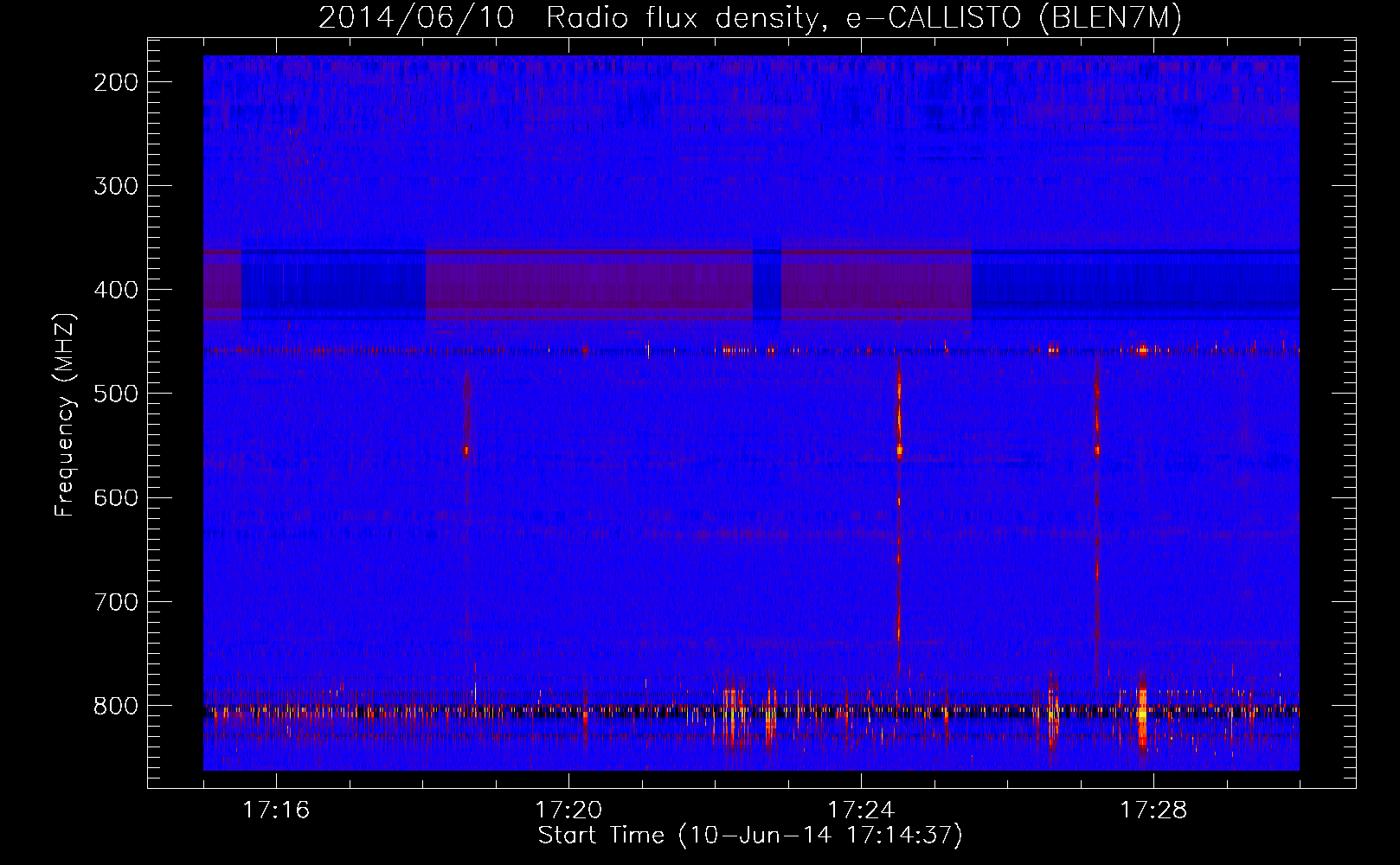Click the 800 frequency tick label
Image resolution: width=1400 pixels, height=865 pixels.
click(115, 706)
